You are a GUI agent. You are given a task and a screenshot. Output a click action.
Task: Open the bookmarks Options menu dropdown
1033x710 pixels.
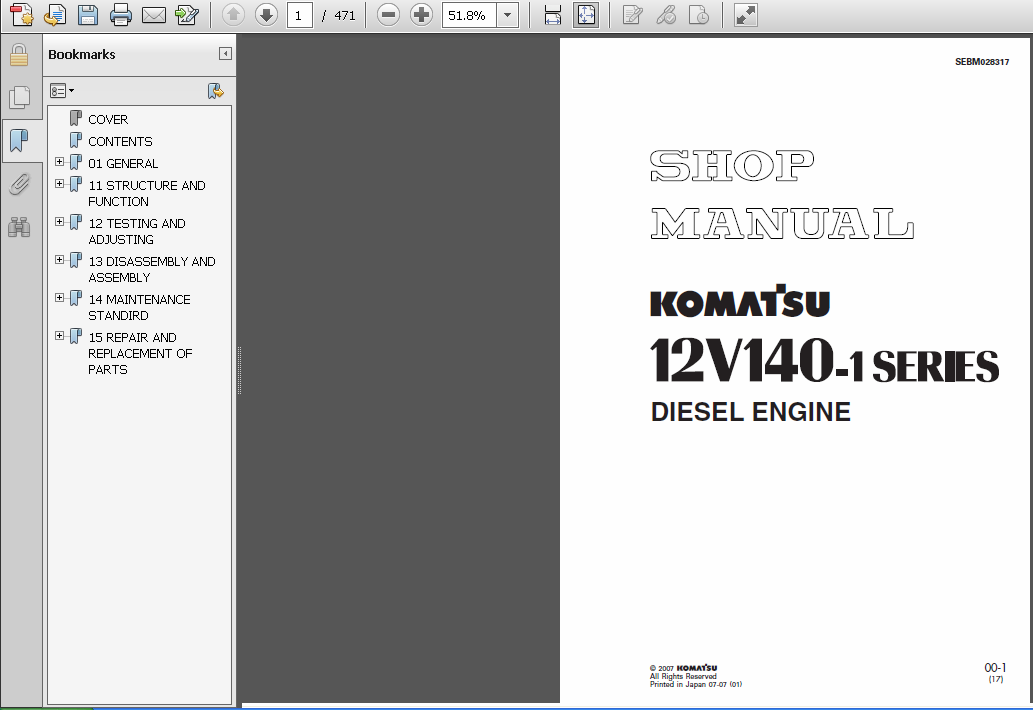tap(62, 91)
